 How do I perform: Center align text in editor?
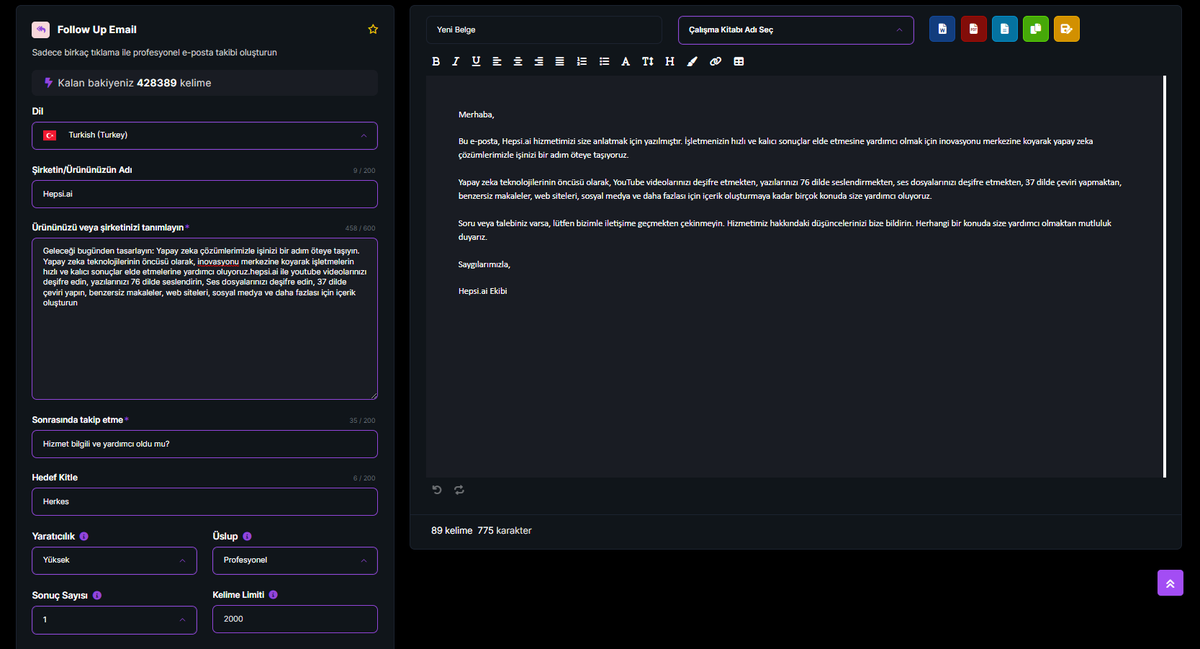(x=518, y=61)
